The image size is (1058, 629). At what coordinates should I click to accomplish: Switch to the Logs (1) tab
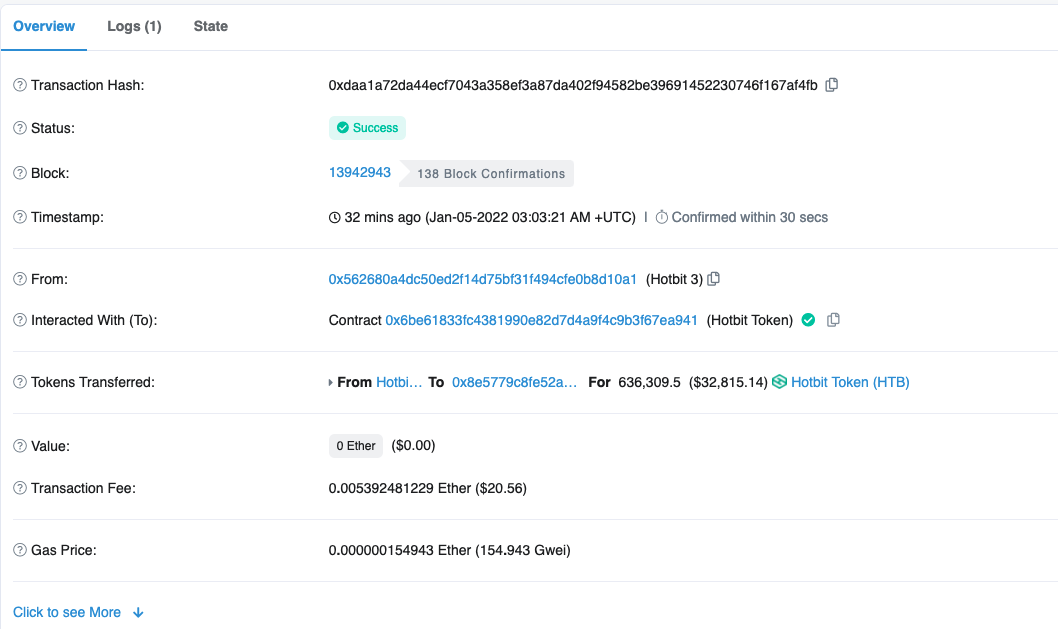[134, 26]
